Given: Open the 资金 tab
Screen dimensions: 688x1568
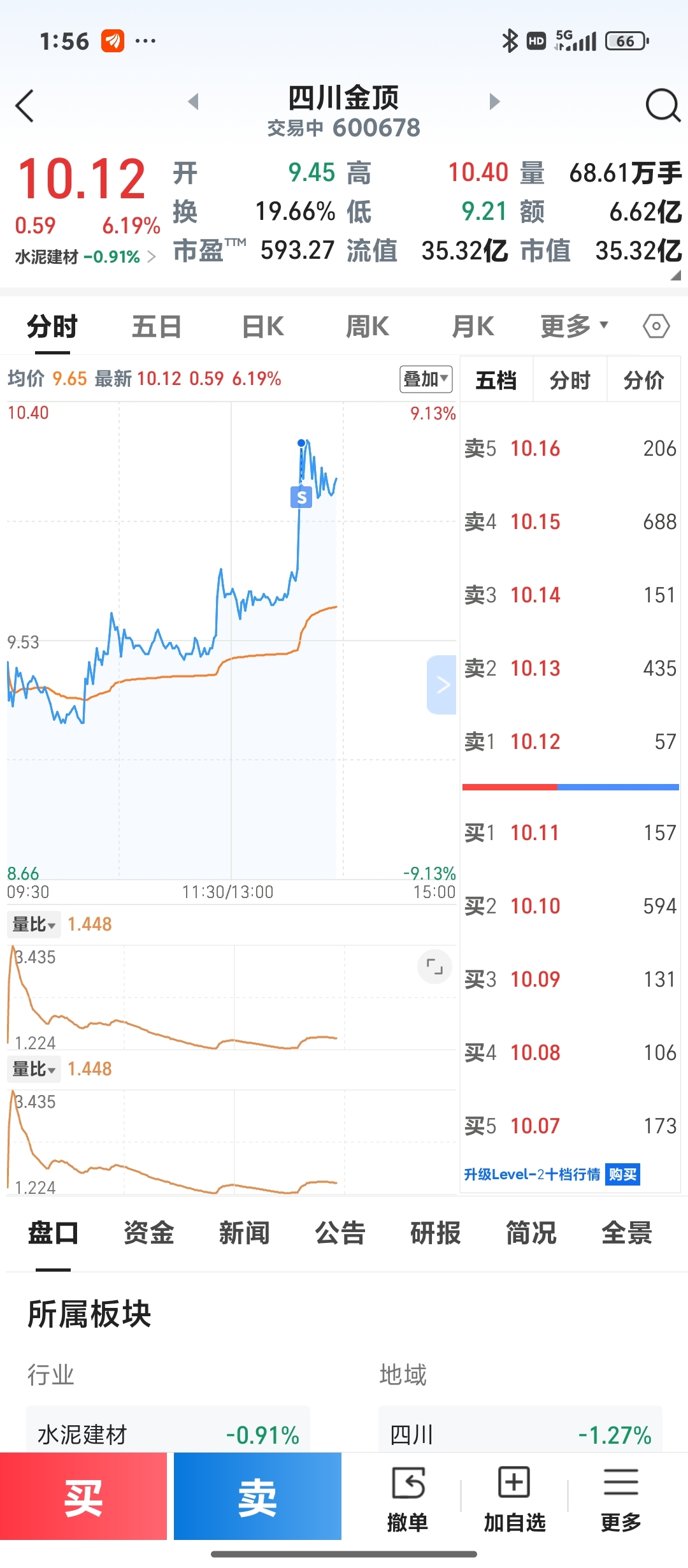Looking at the screenshot, I should click(x=148, y=1233).
